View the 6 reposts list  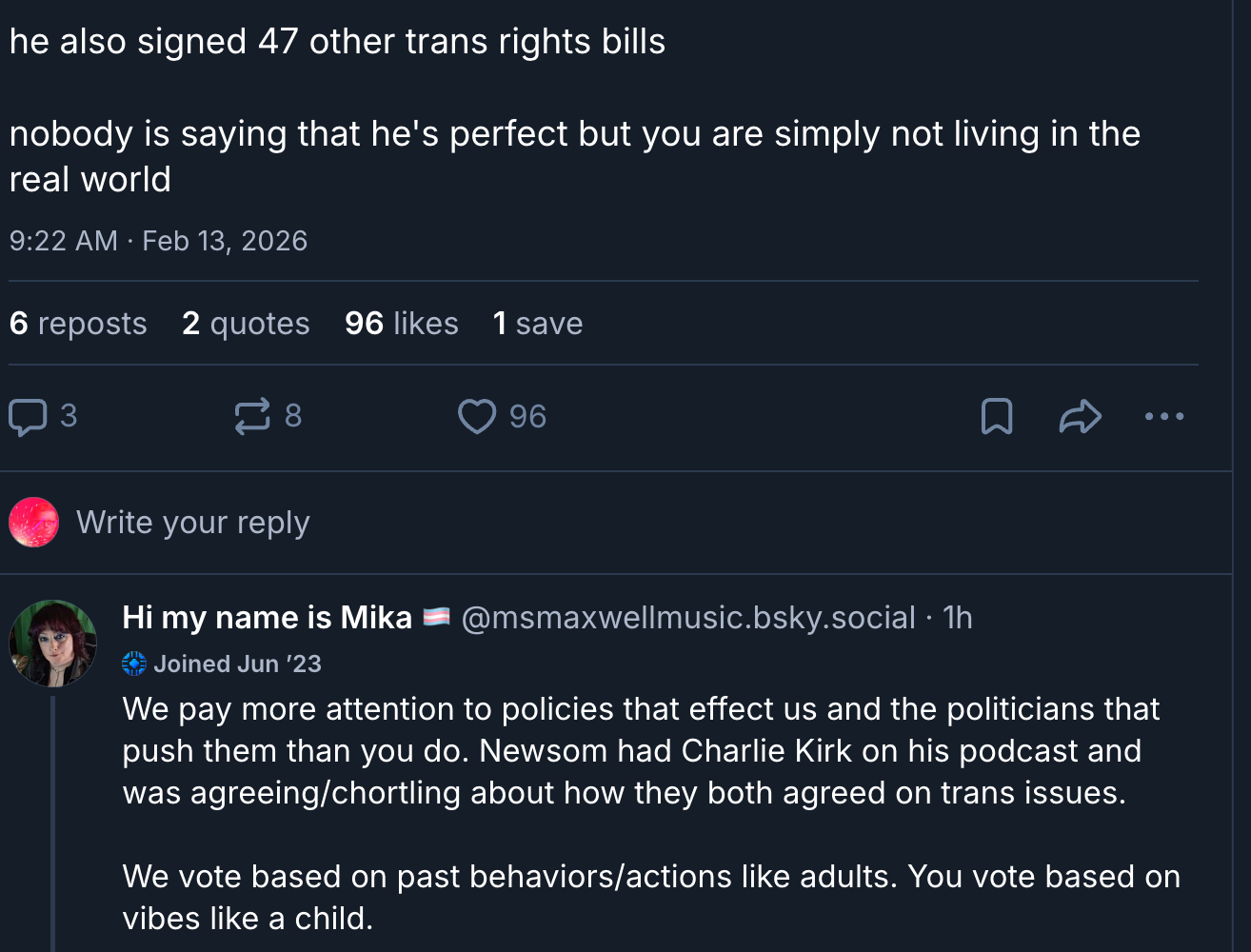pyautogui.click(x=78, y=324)
